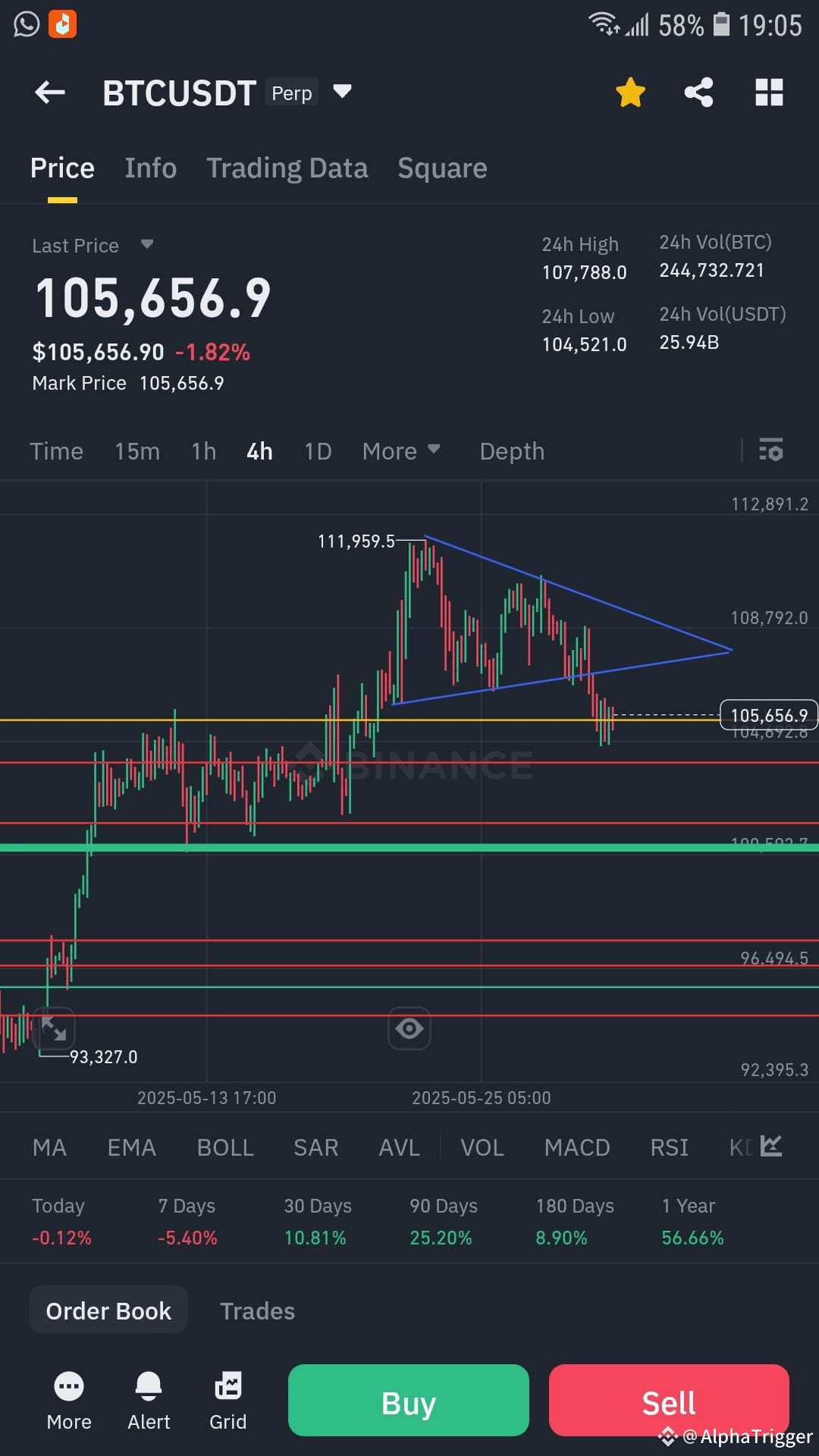
Task: Tap the 24h Low value 104,521.0
Action: (x=585, y=344)
